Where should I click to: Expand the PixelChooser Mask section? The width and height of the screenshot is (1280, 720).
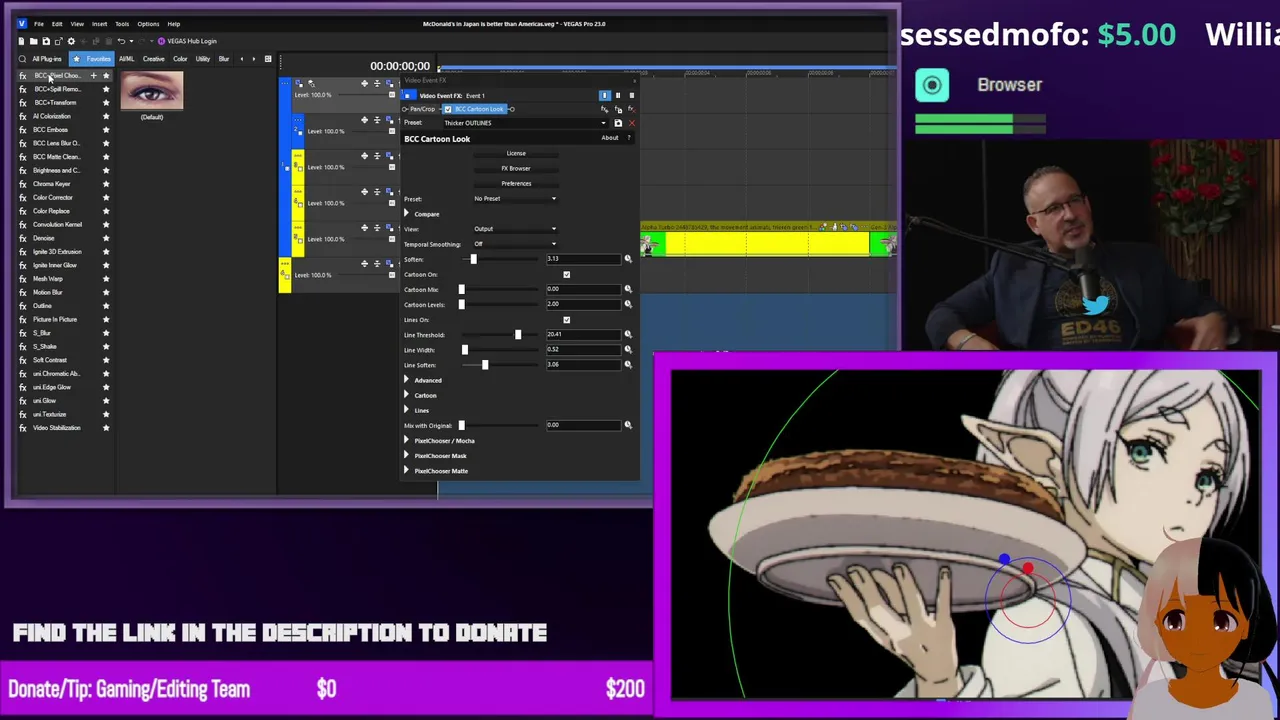point(407,455)
